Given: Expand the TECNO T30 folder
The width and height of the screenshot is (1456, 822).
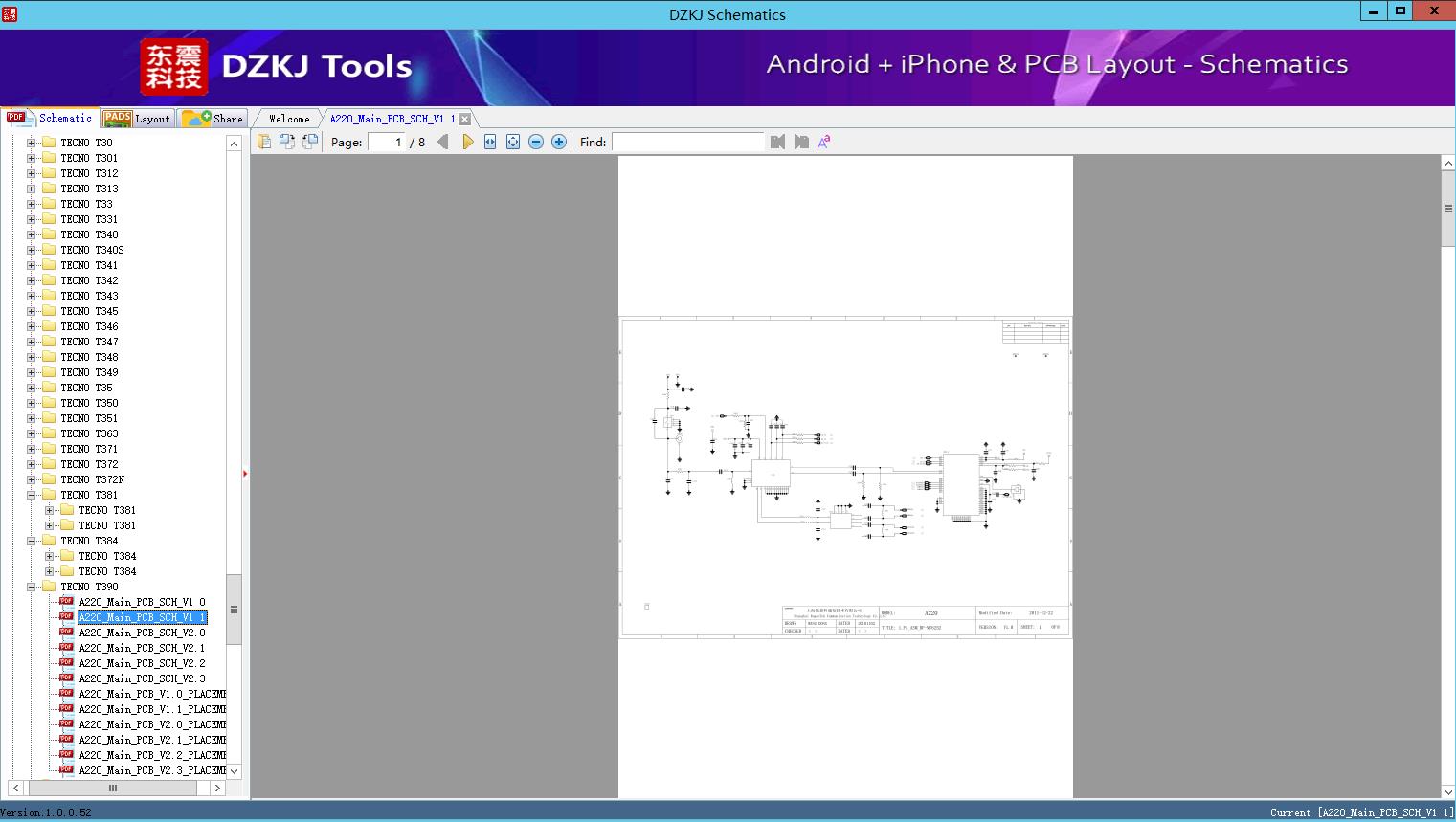Looking at the screenshot, I should pyautogui.click(x=31, y=143).
